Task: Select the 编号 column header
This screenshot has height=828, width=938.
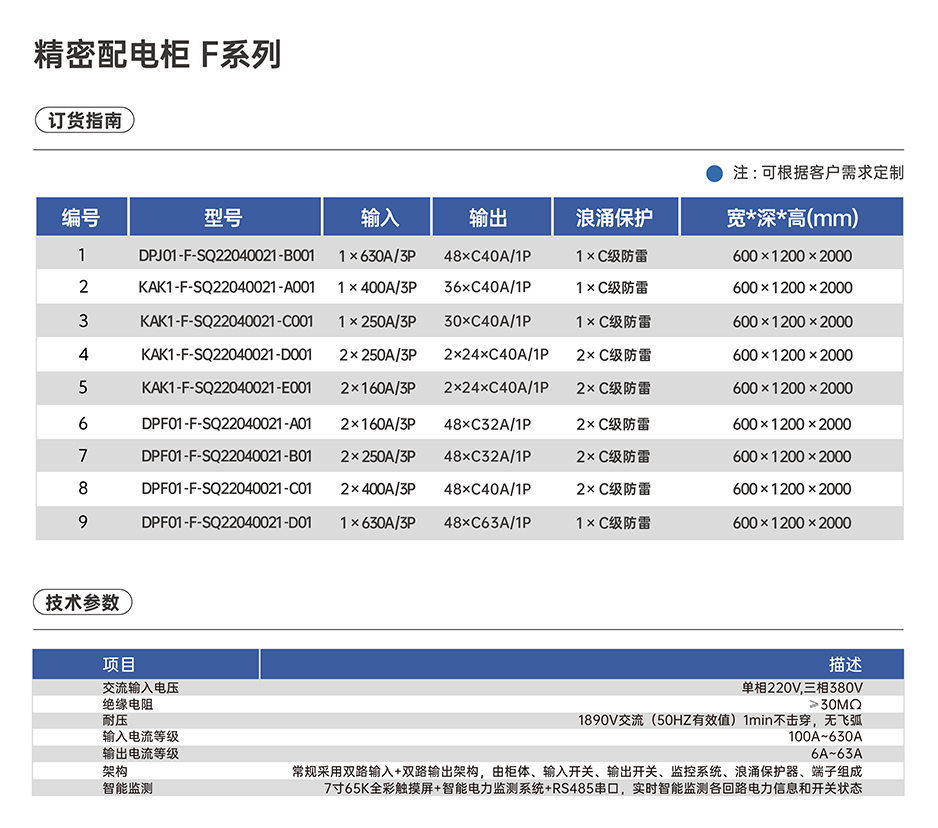Action: [81, 217]
